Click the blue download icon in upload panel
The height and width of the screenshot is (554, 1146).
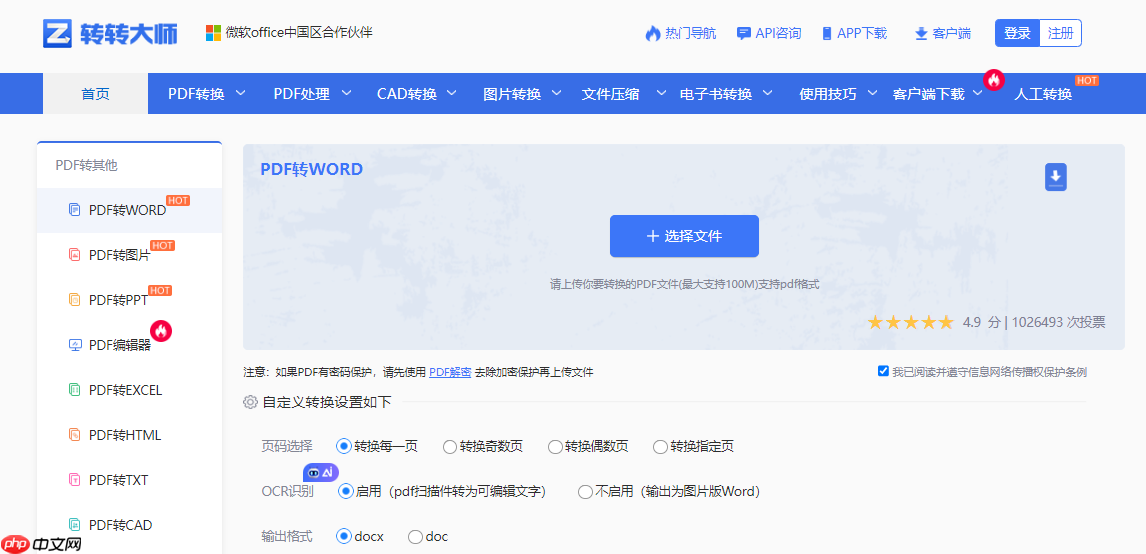pyautogui.click(x=1055, y=178)
